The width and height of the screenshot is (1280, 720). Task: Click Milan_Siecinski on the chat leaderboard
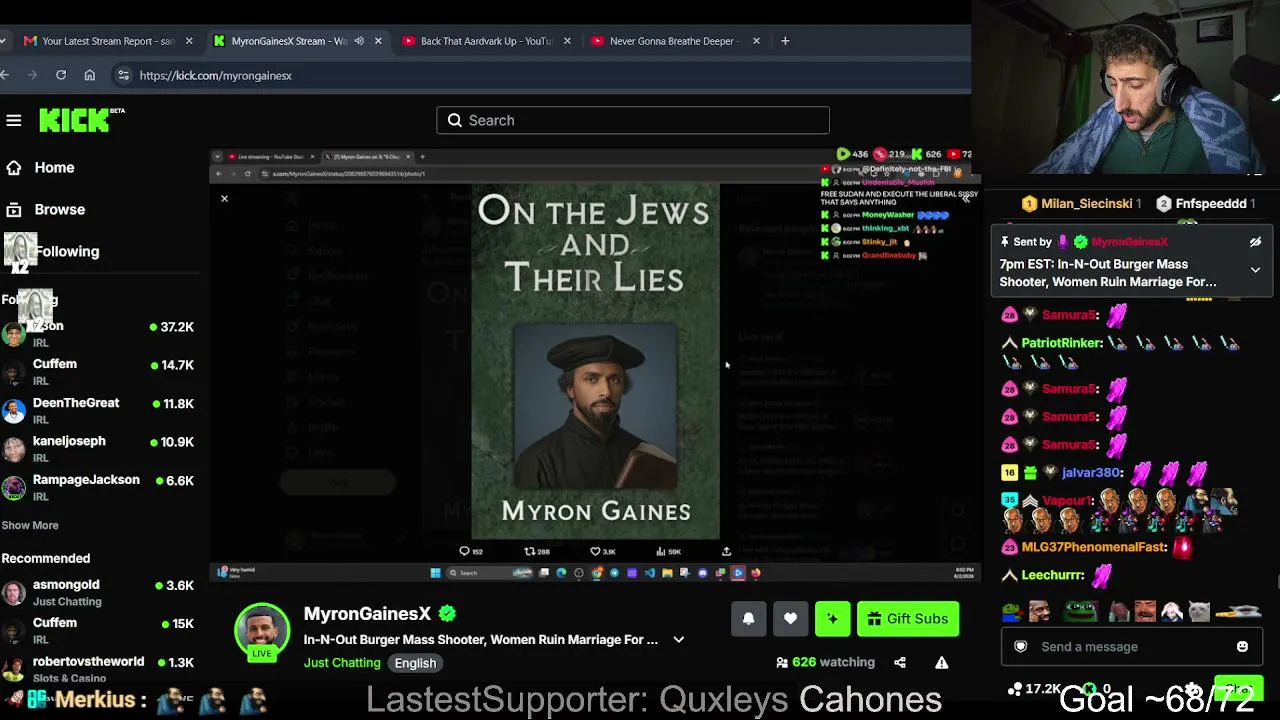click(x=1087, y=204)
